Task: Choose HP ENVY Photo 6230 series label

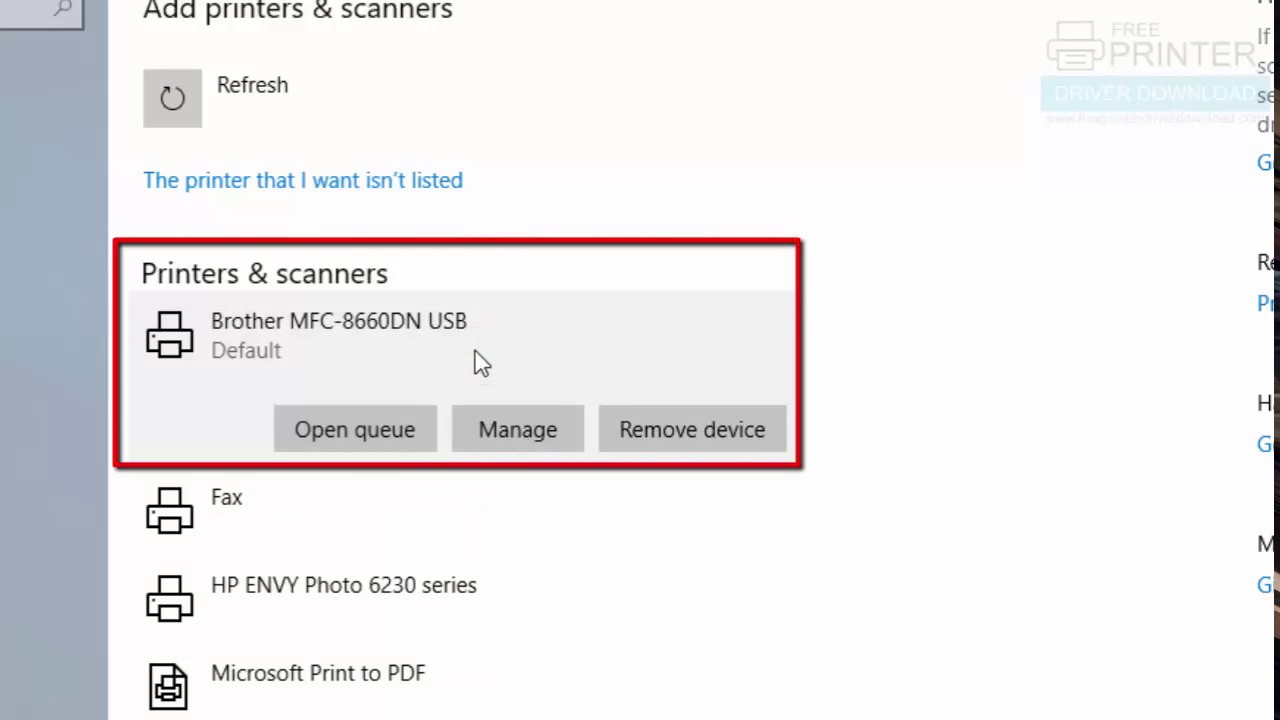Action: (343, 585)
